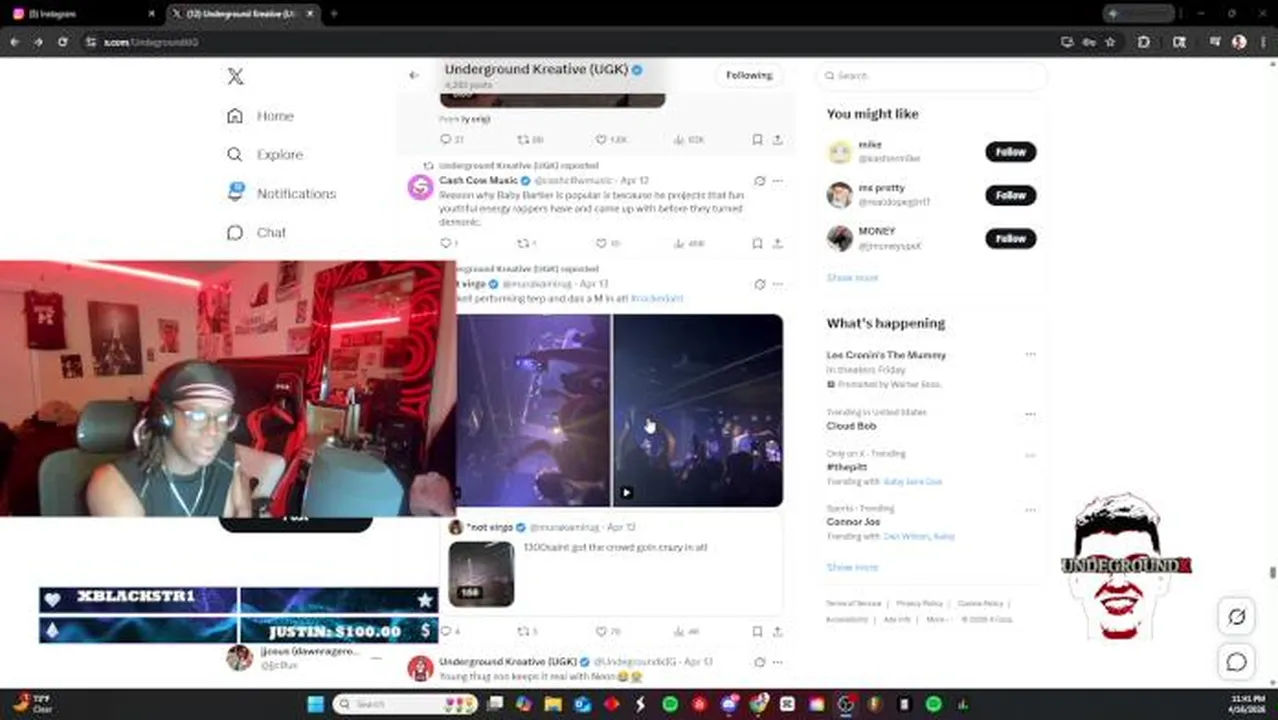
Task: Open Grok icon on not virgo post
Action: coord(759,284)
